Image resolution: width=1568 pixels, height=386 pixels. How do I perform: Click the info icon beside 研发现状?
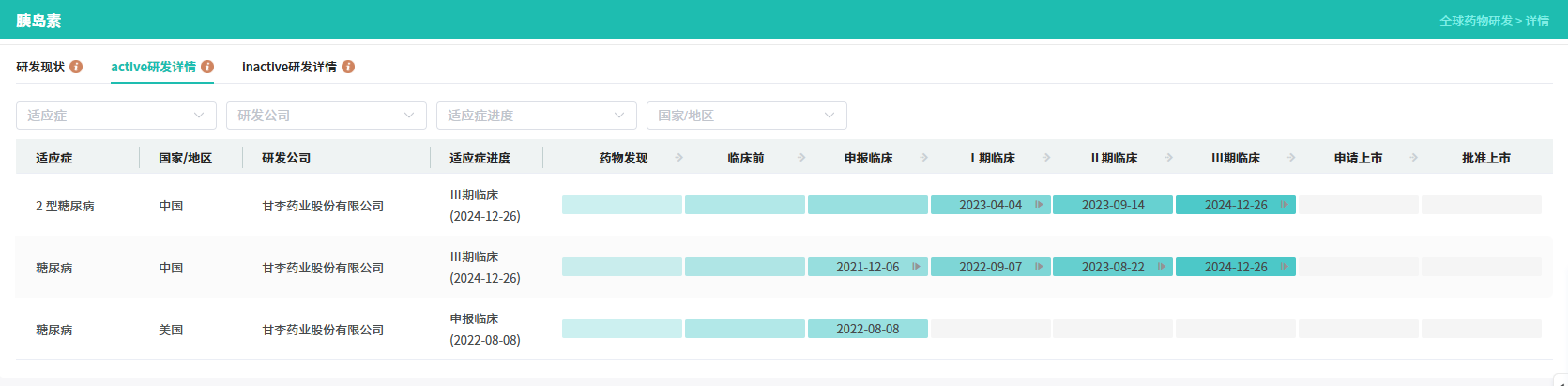tap(76, 67)
